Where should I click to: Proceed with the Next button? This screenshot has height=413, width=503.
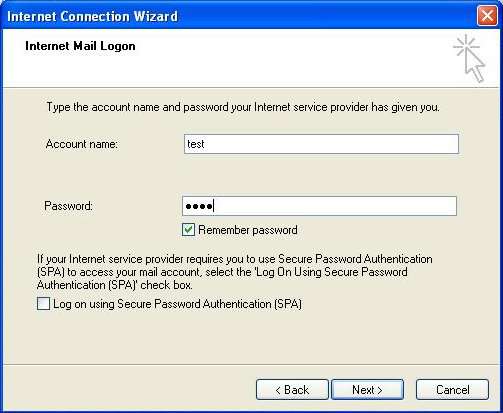367,389
